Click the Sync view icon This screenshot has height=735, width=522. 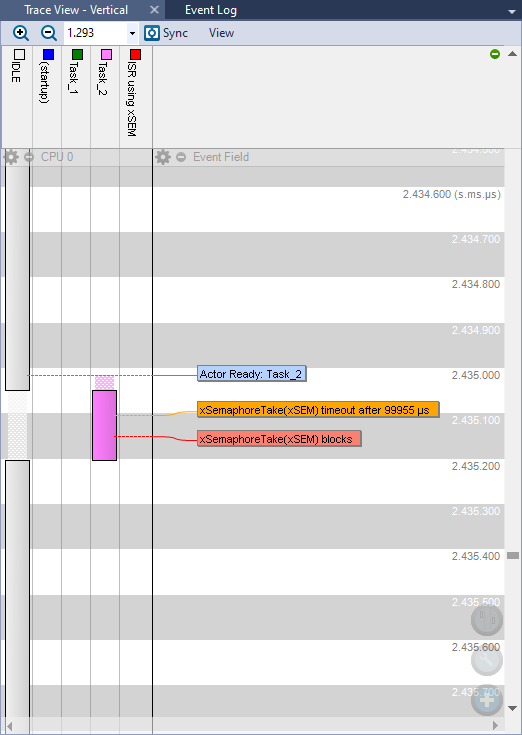pyautogui.click(x=152, y=33)
